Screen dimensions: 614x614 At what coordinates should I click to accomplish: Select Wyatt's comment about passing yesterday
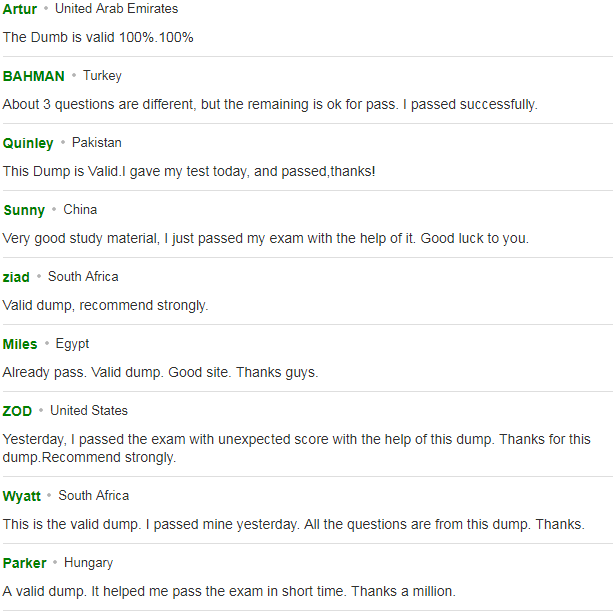click(293, 524)
